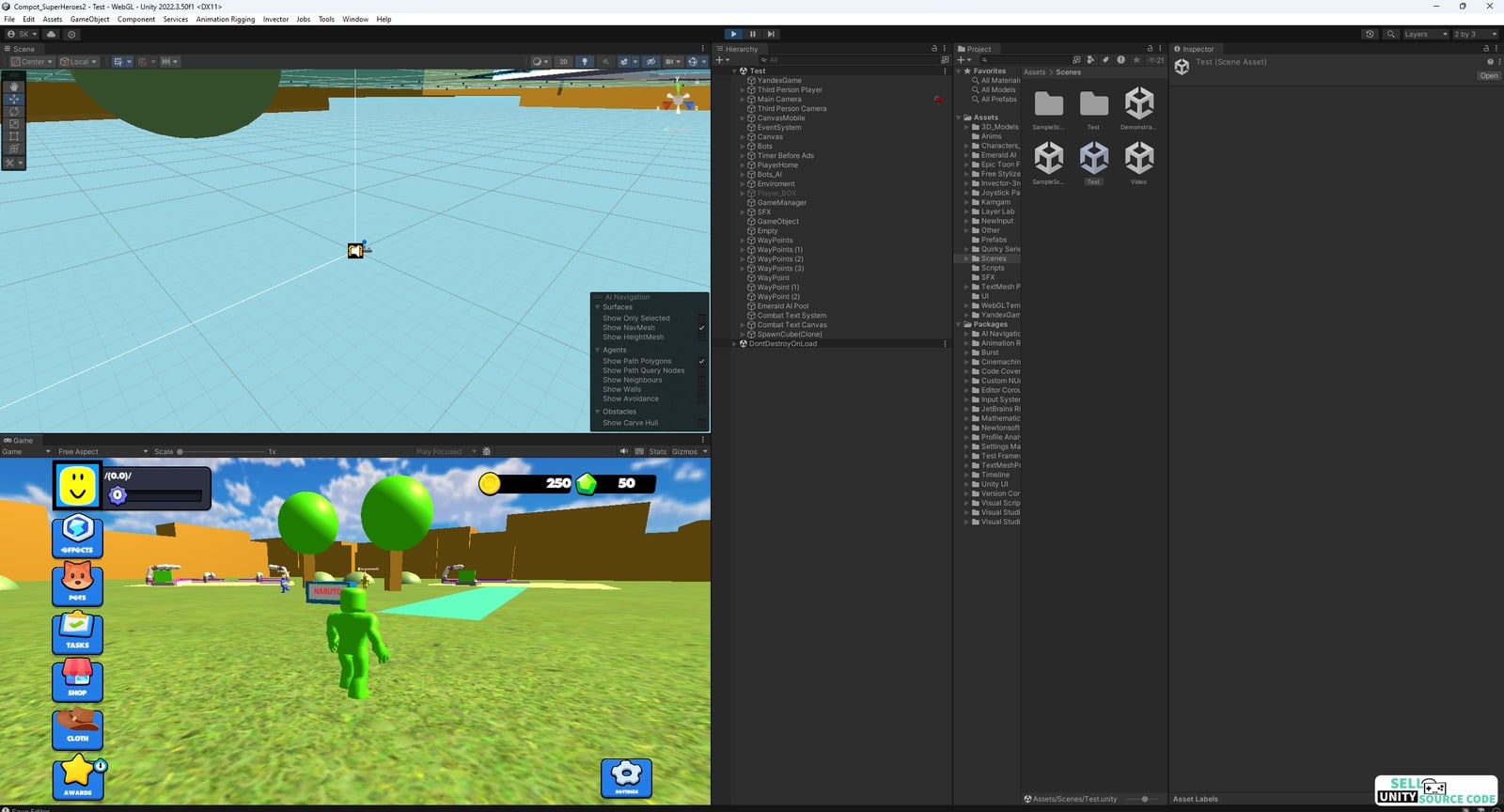
Task: Toggle scene lighting bulb icon
Action: 585,62
